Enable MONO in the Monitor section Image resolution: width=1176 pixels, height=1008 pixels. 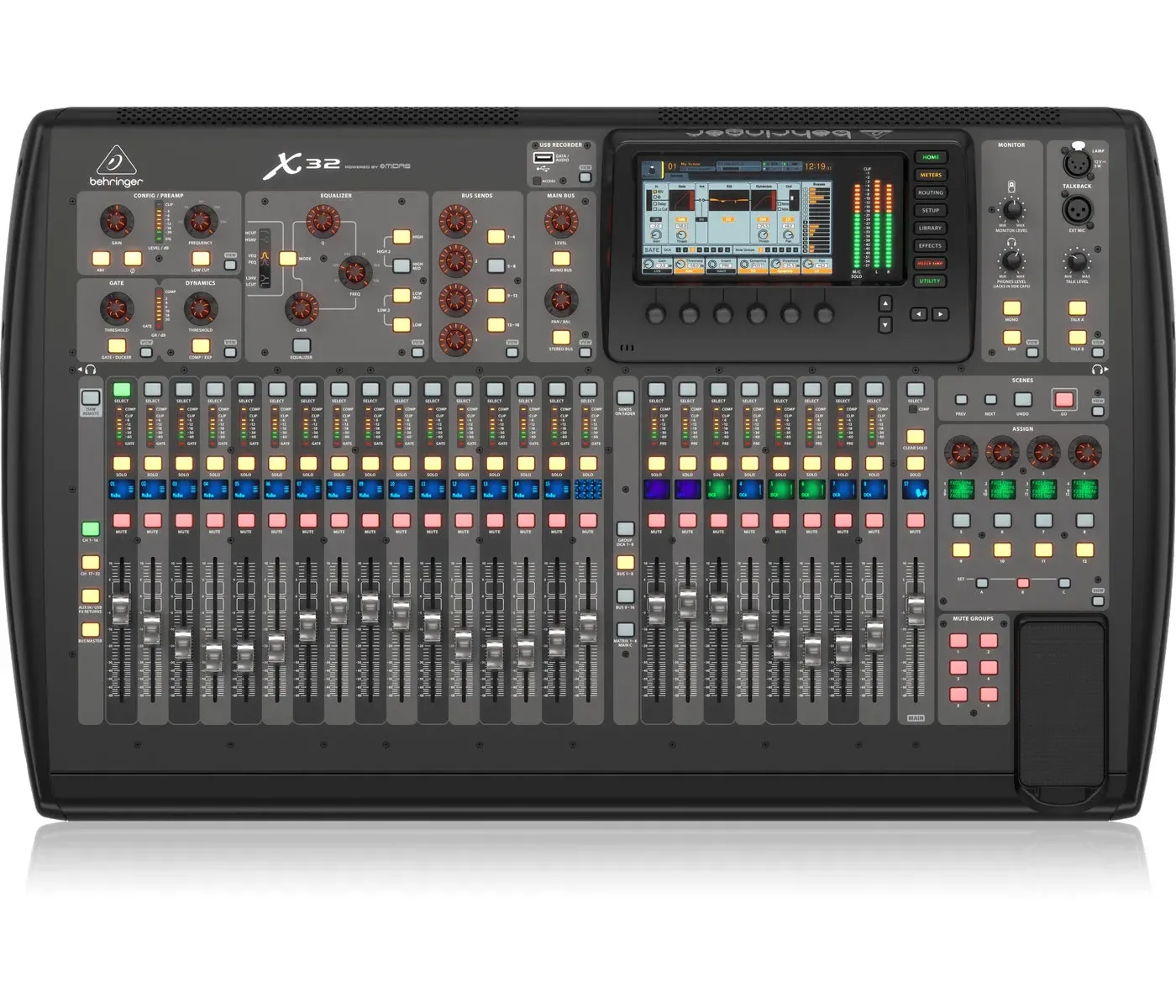coord(1011,307)
